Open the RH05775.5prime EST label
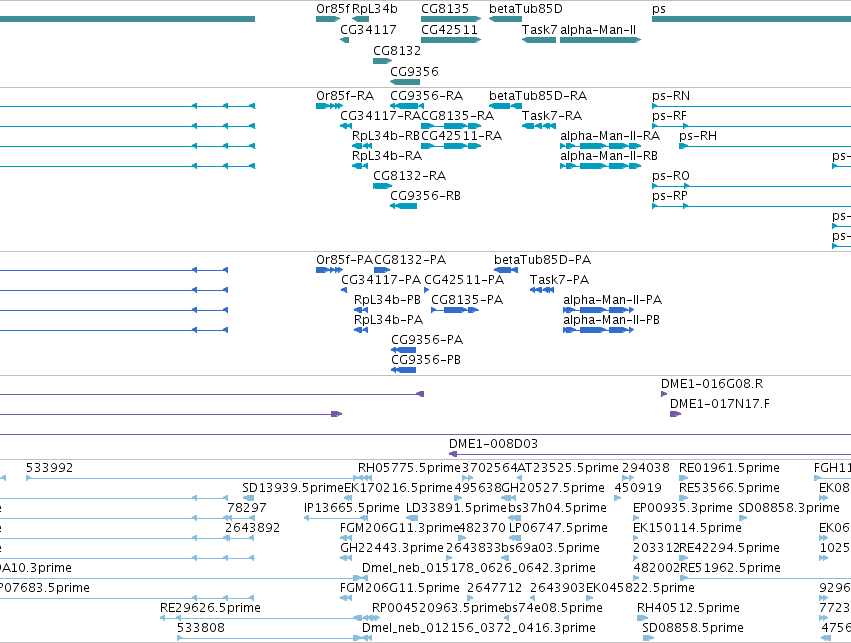851x643 pixels. pyautogui.click(x=409, y=467)
